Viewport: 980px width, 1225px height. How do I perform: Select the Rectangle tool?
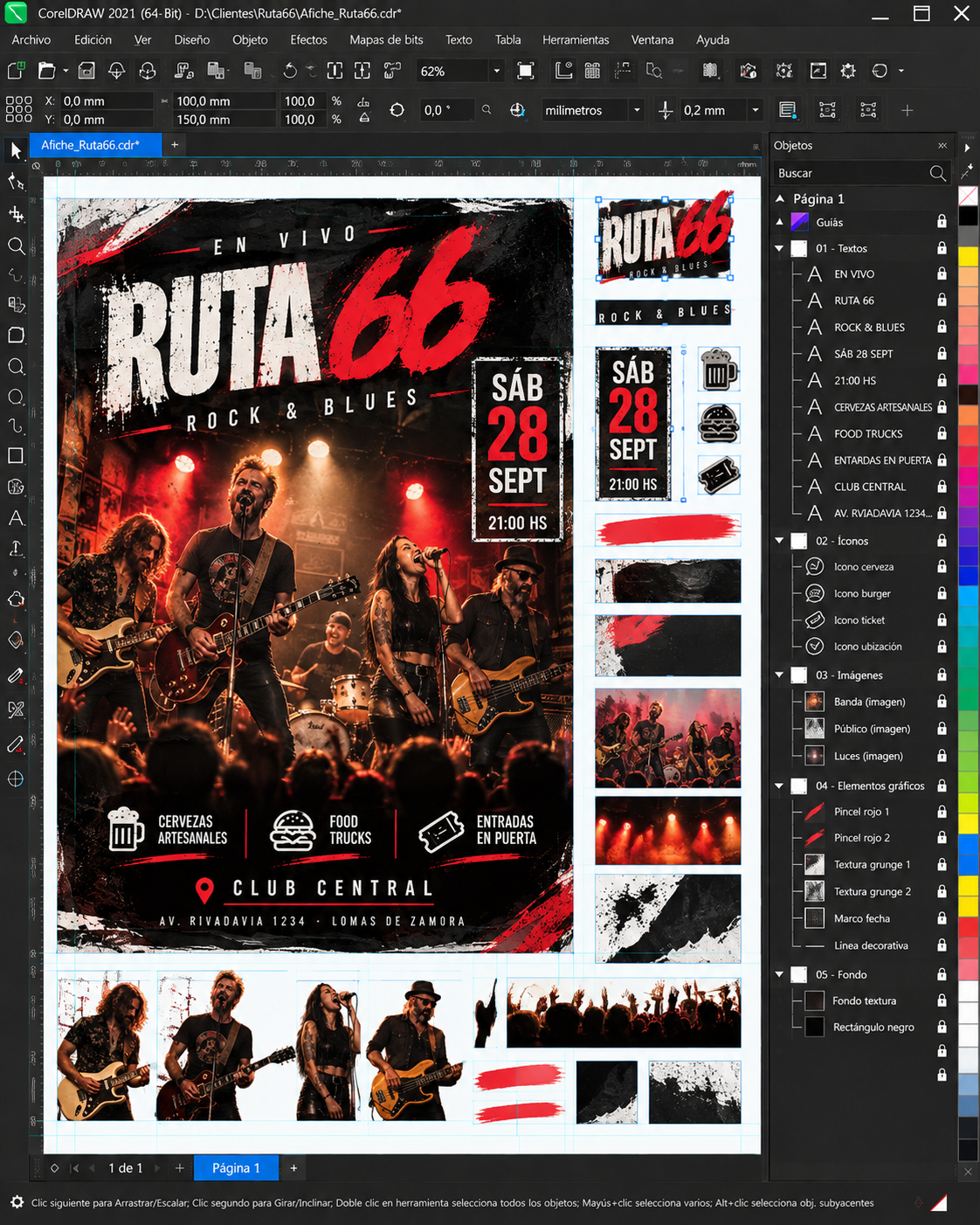[16, 455]
